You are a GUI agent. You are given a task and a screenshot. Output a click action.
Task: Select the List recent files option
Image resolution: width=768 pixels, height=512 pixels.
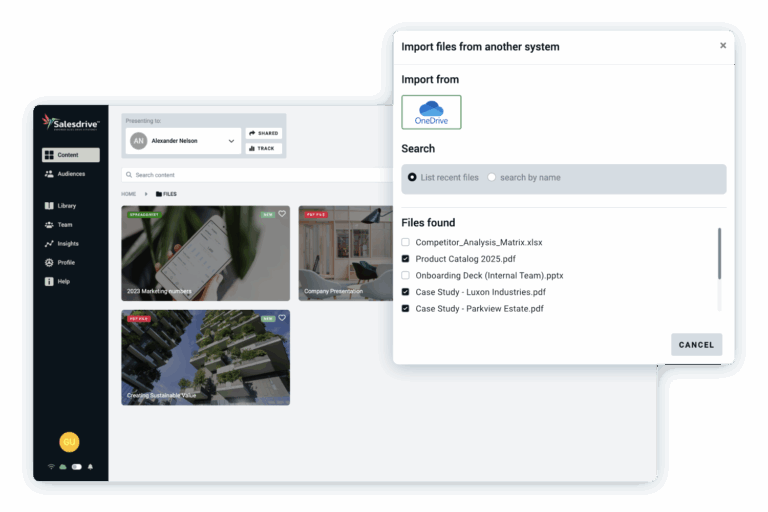pos(412,177)
